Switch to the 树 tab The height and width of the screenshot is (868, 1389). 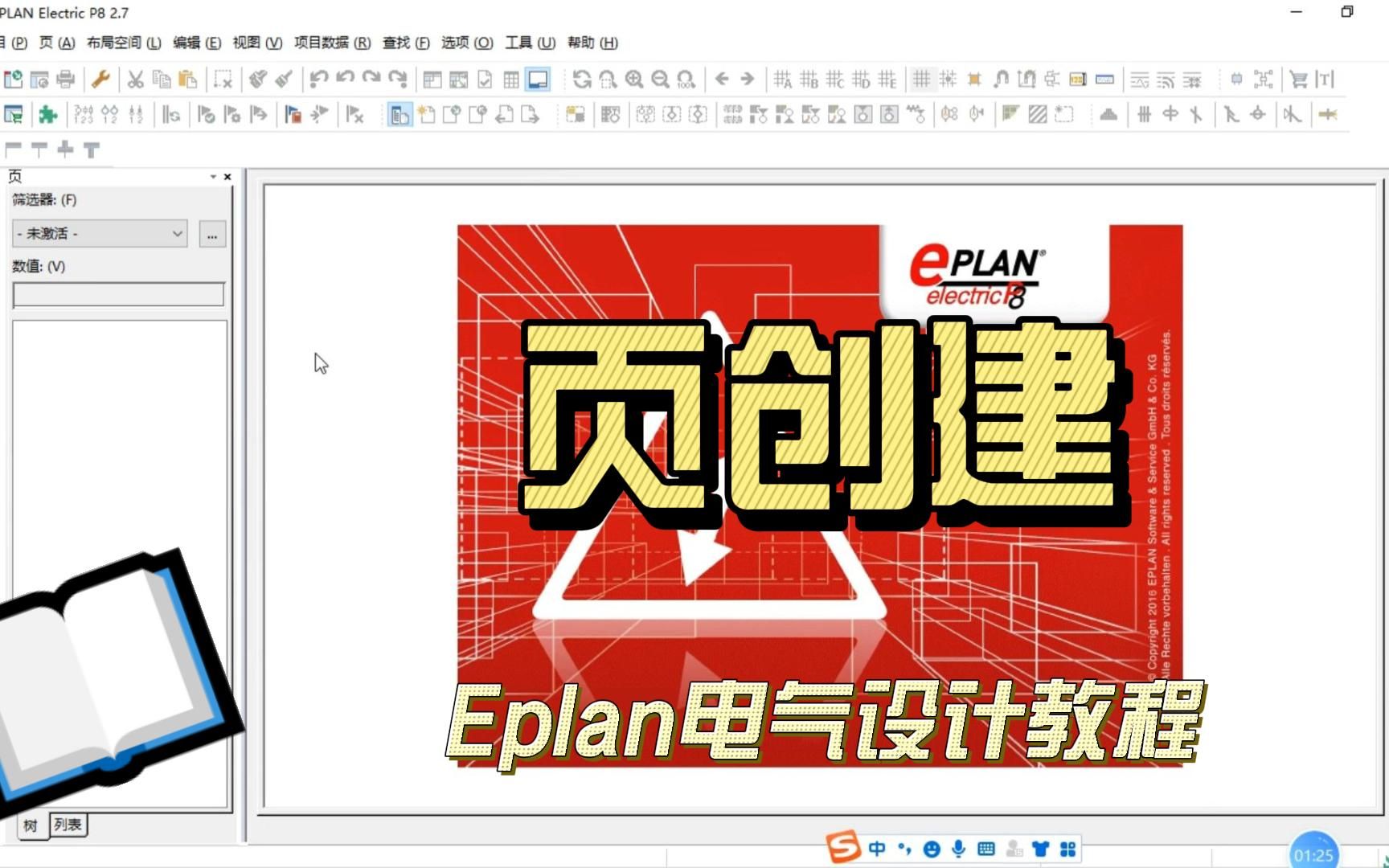[x=31, y=825]
